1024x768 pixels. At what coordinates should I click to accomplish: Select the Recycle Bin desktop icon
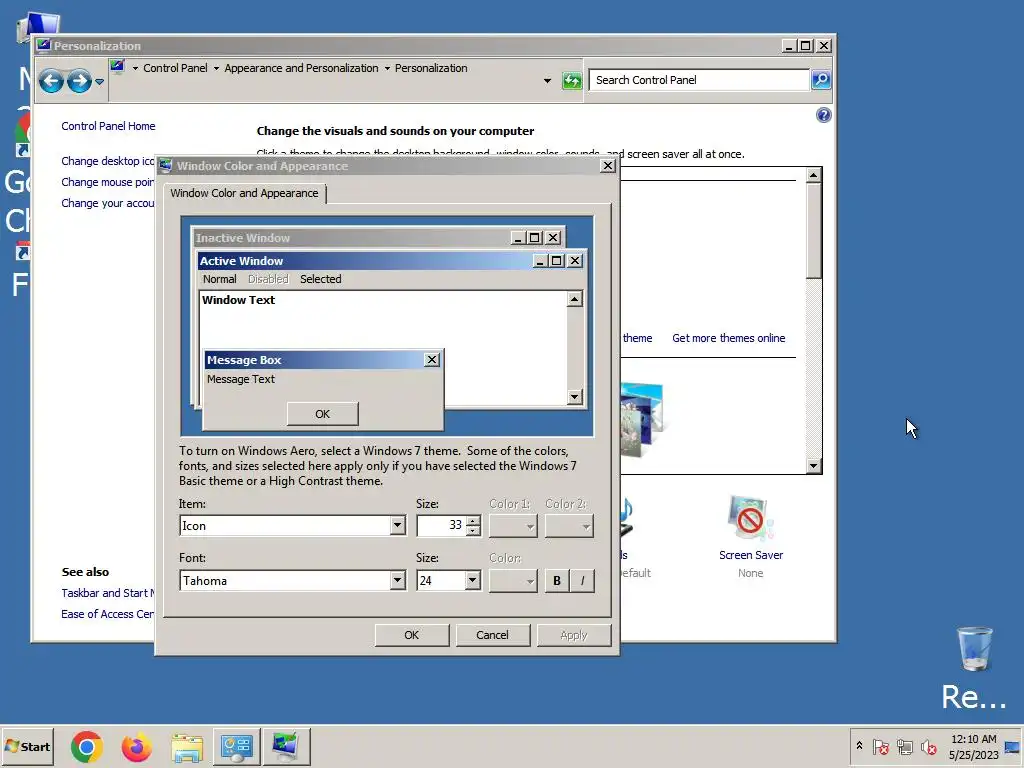coord(974,667)
